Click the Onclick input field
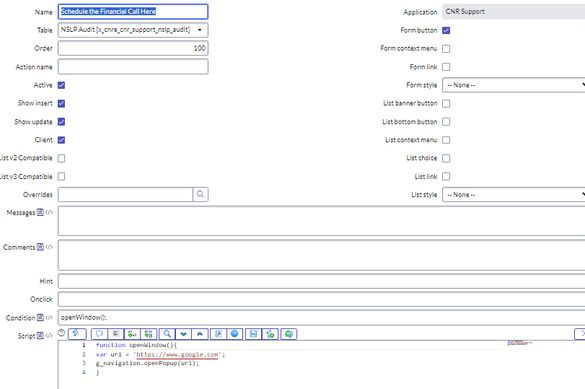Viewport: 585px width, 389px height. click(x=322, y=299)
